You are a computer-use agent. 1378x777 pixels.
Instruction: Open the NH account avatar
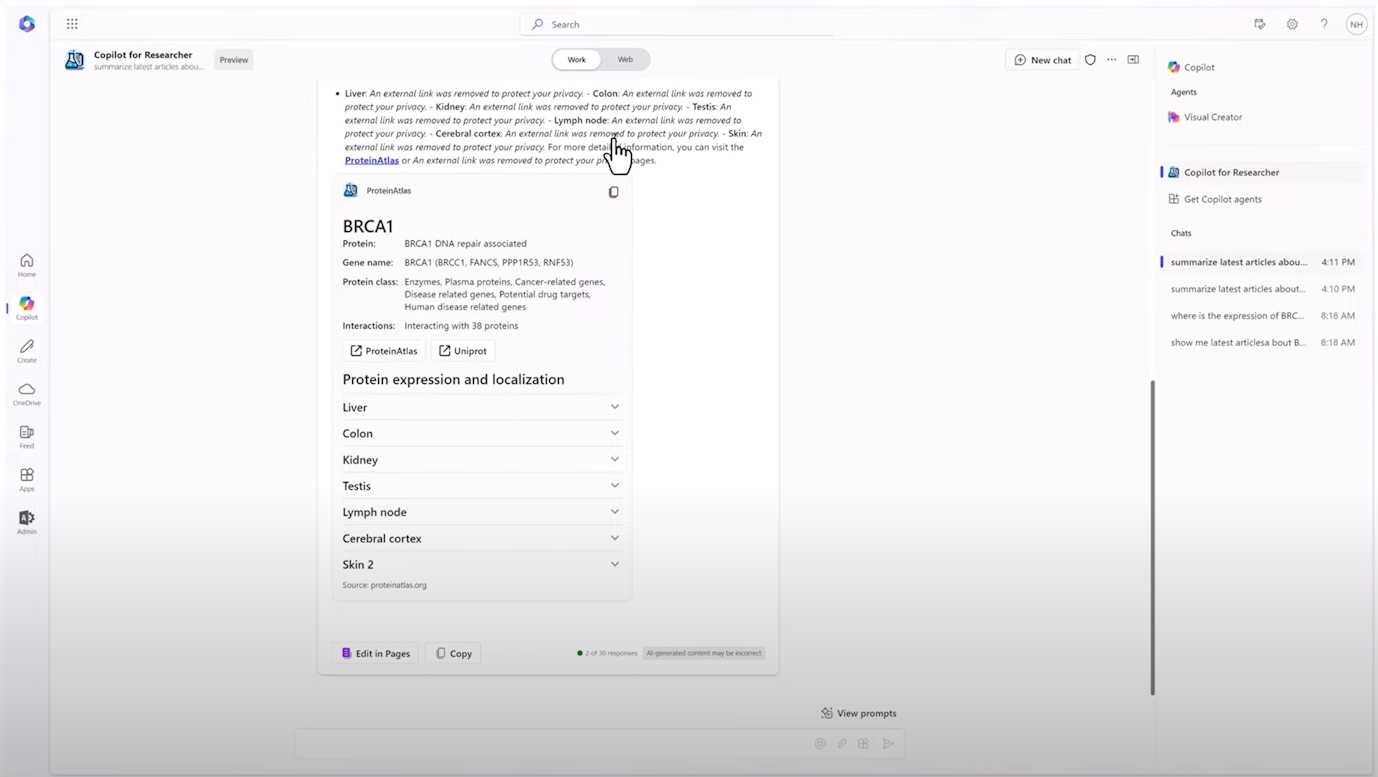(1356, 25)
